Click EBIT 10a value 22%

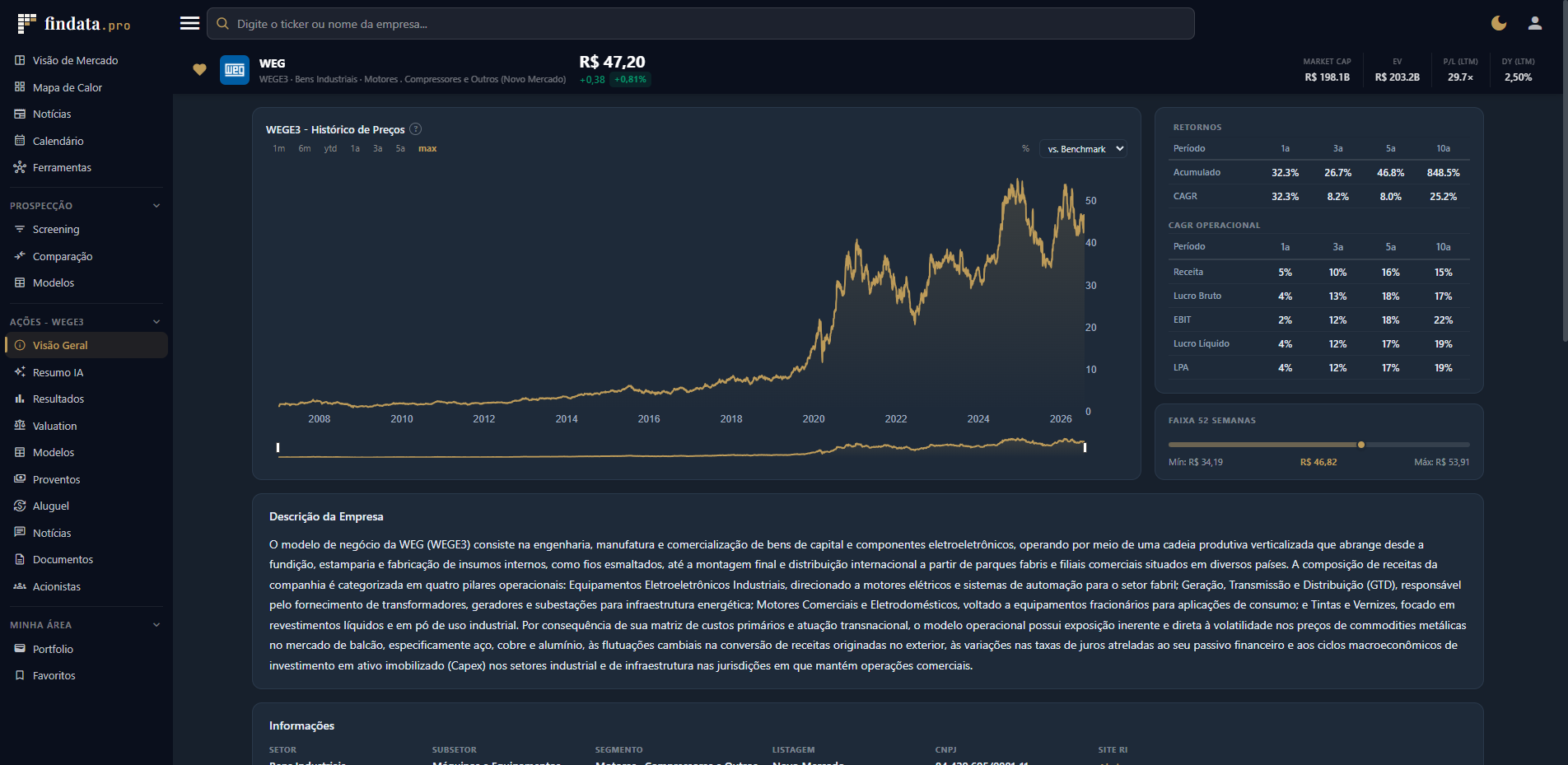pos(1443,320)
